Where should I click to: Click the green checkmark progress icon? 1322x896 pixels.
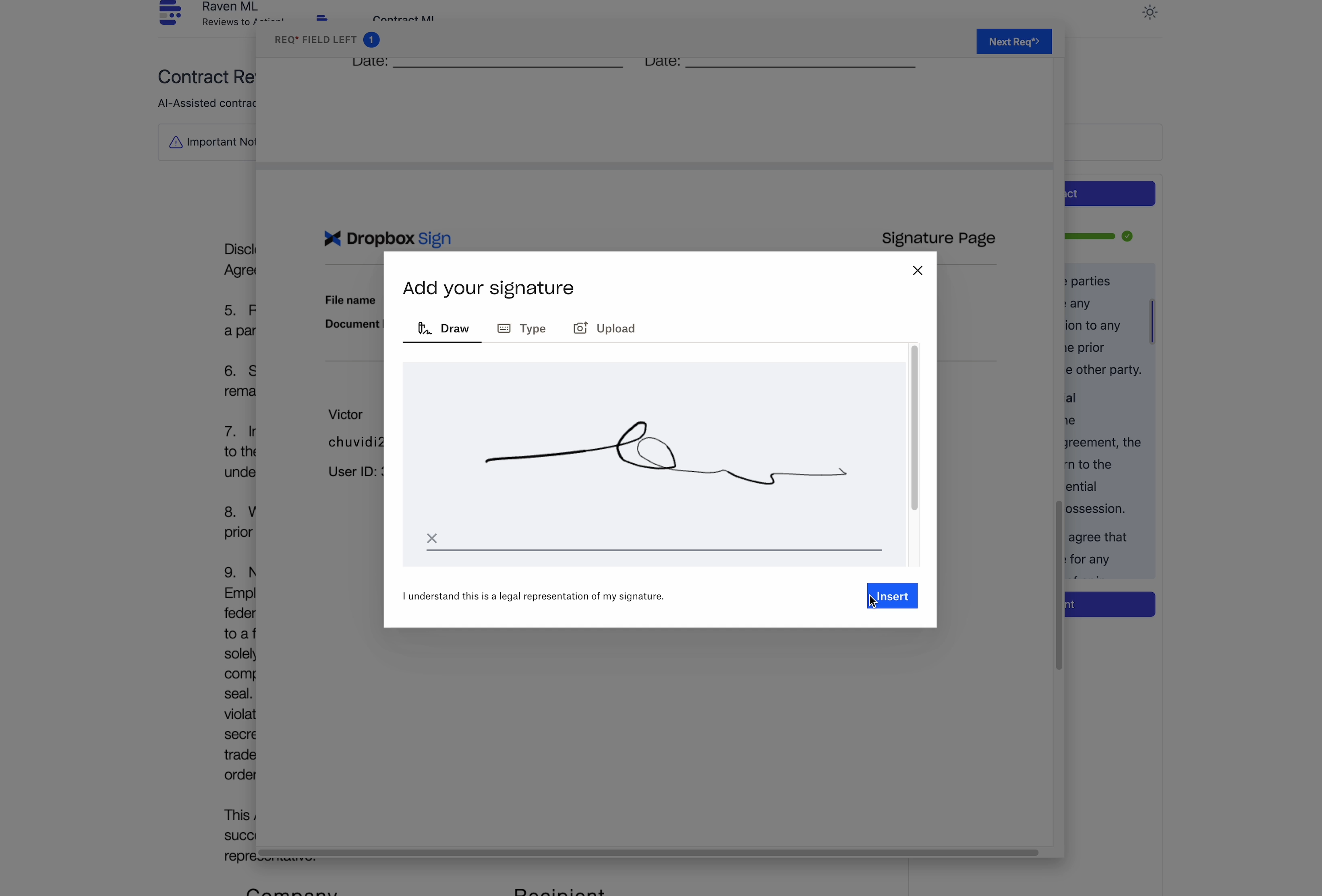[x=1127, y=236]
